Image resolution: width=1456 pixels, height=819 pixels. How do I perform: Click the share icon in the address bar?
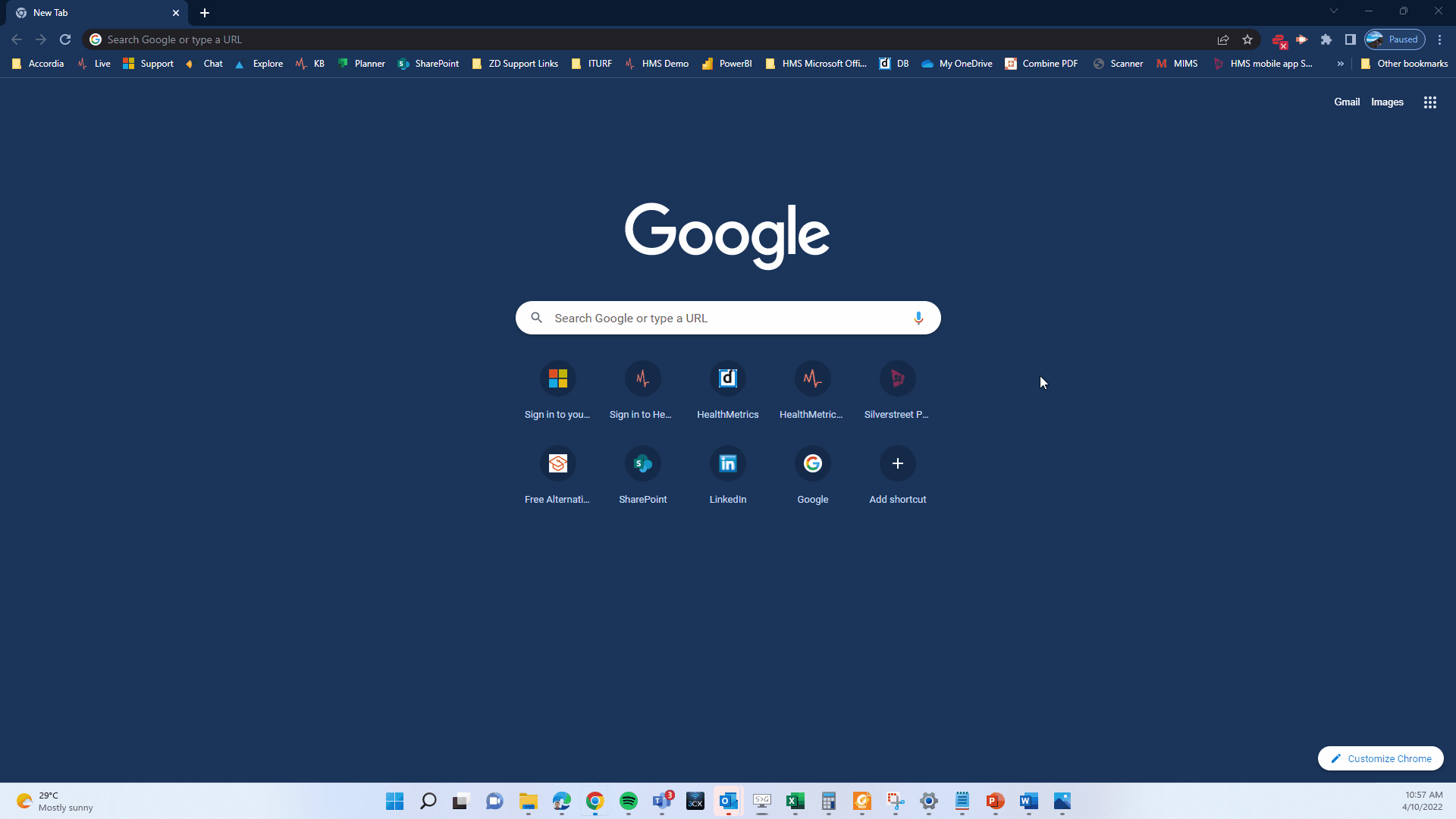pyautogui.click(x=1222, y=39)
